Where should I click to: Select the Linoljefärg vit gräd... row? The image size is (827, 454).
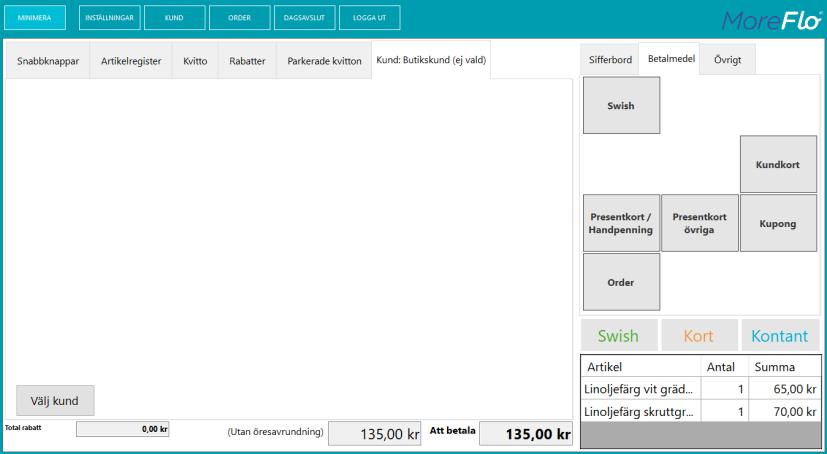click(701, 389)
